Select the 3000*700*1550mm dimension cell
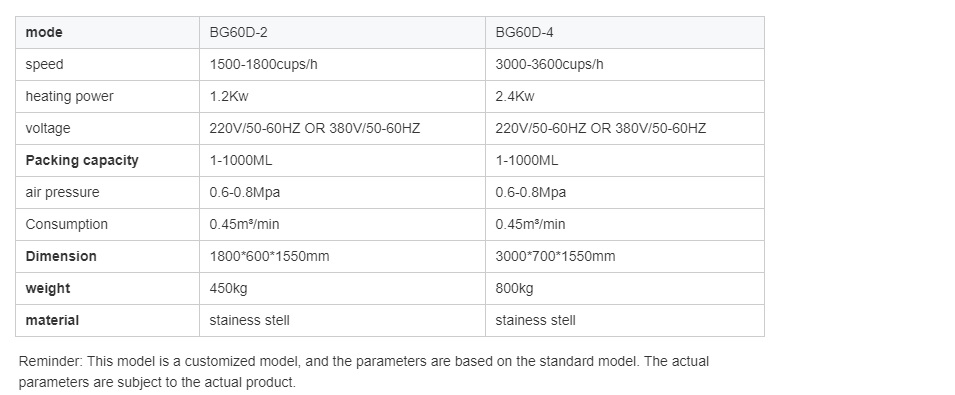Viewport: 955px width, 395px height. (x=625, y=256)
